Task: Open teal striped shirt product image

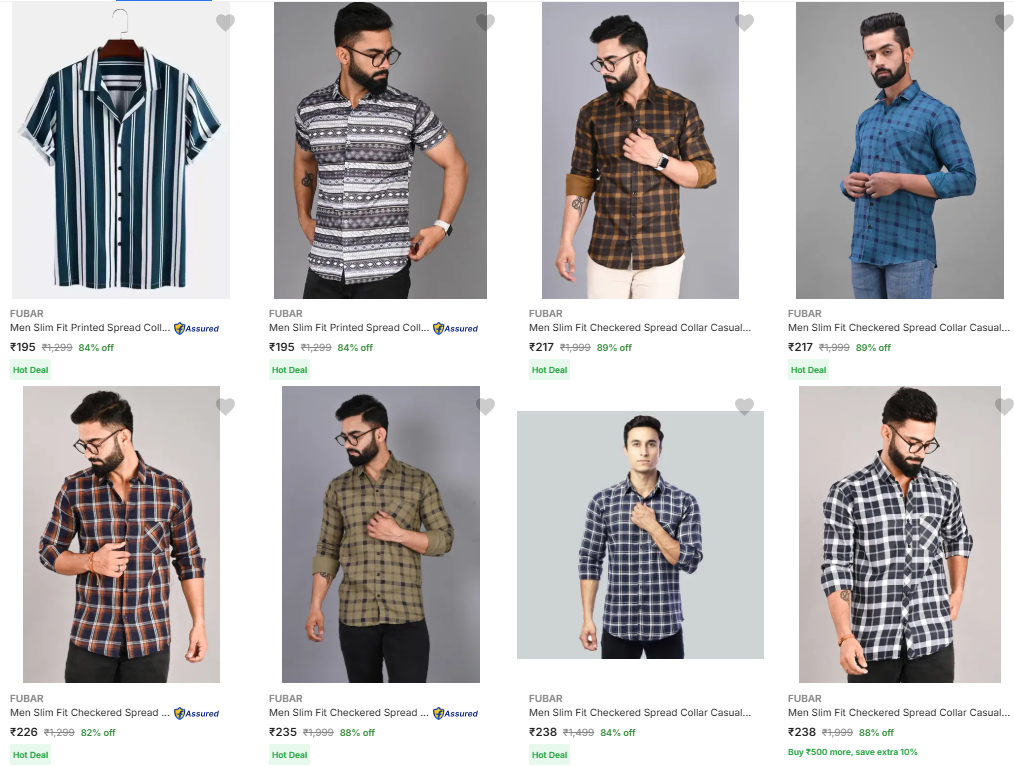Action: [121, 150]
